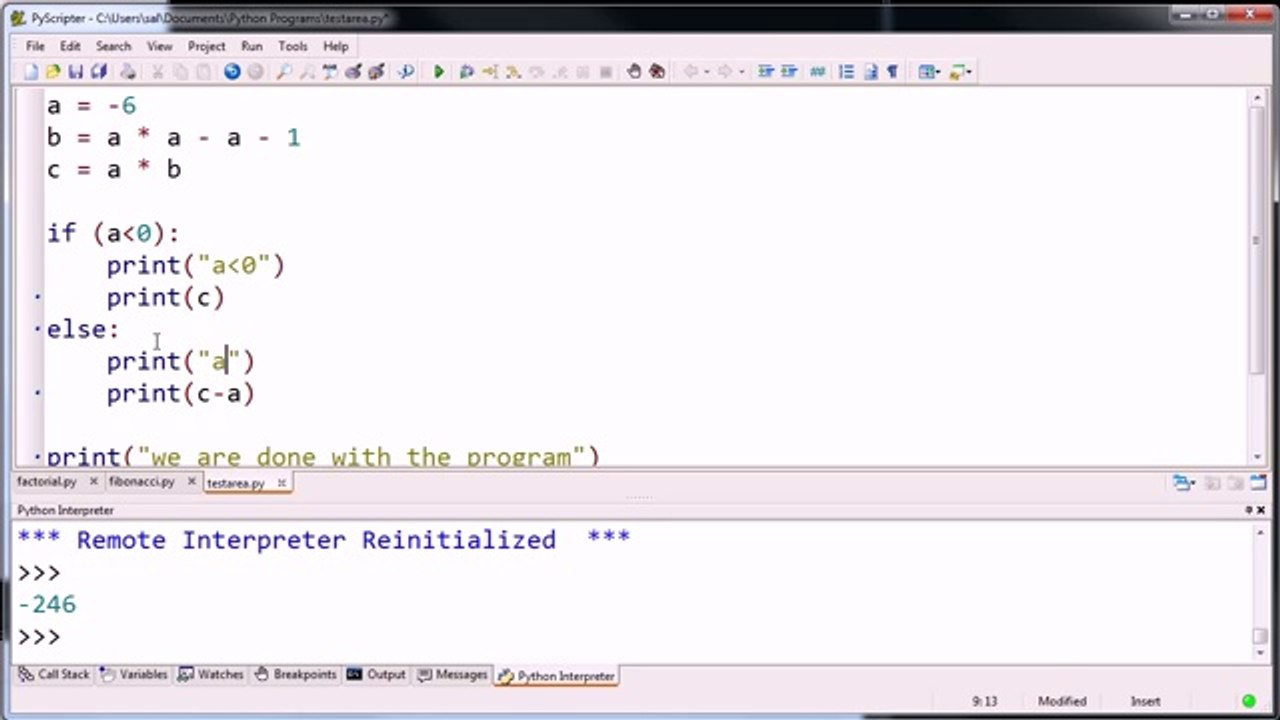1280x720 pixels.
Task: Close the testarea.py tab
Action: click(x=281, y=483)
